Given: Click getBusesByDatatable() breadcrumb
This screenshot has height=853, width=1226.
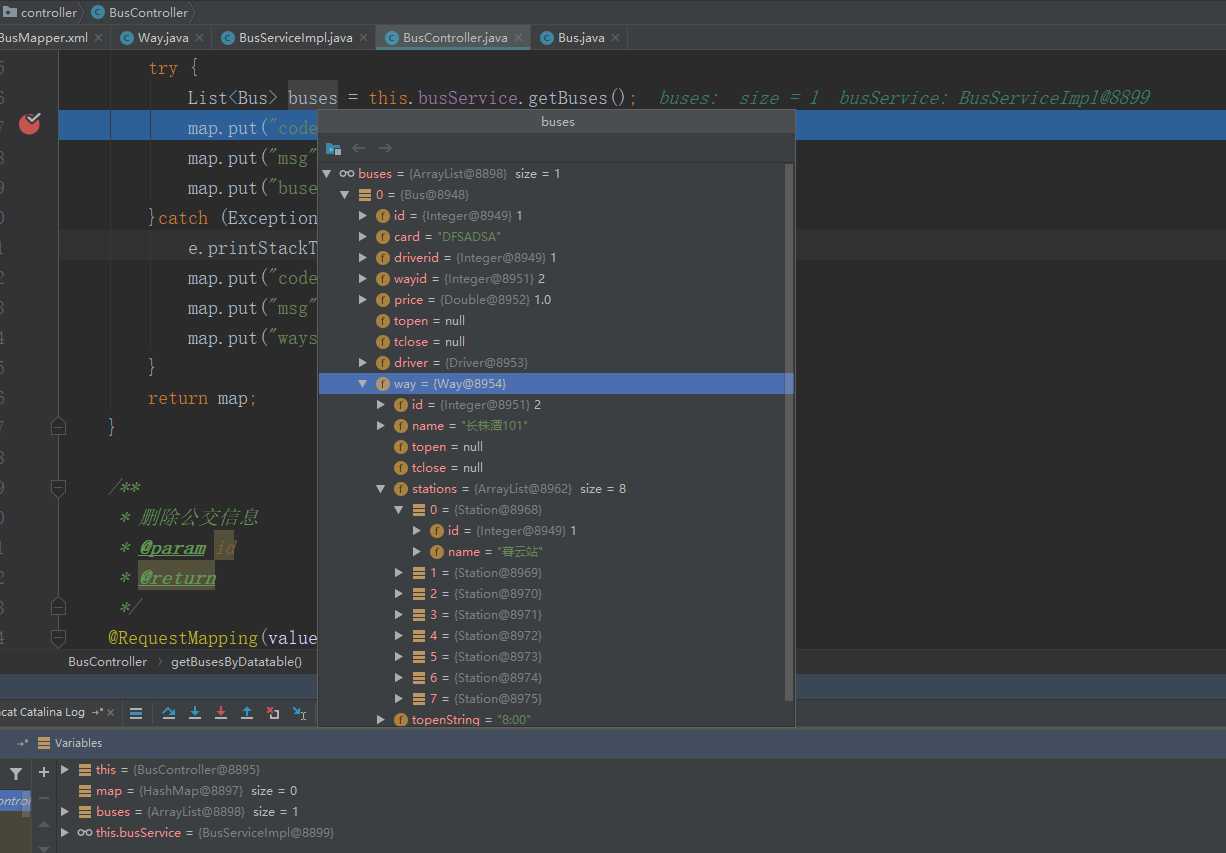Looking at the screenshot, I should (237, 662).
